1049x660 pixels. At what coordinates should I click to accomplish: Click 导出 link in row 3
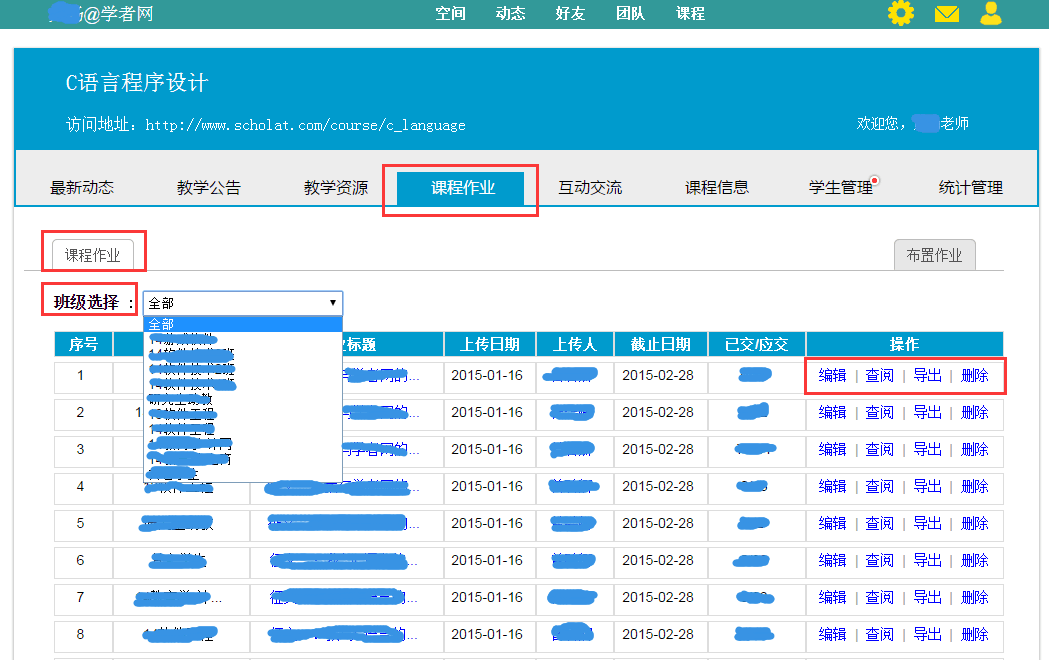click(x=927, y=449)
